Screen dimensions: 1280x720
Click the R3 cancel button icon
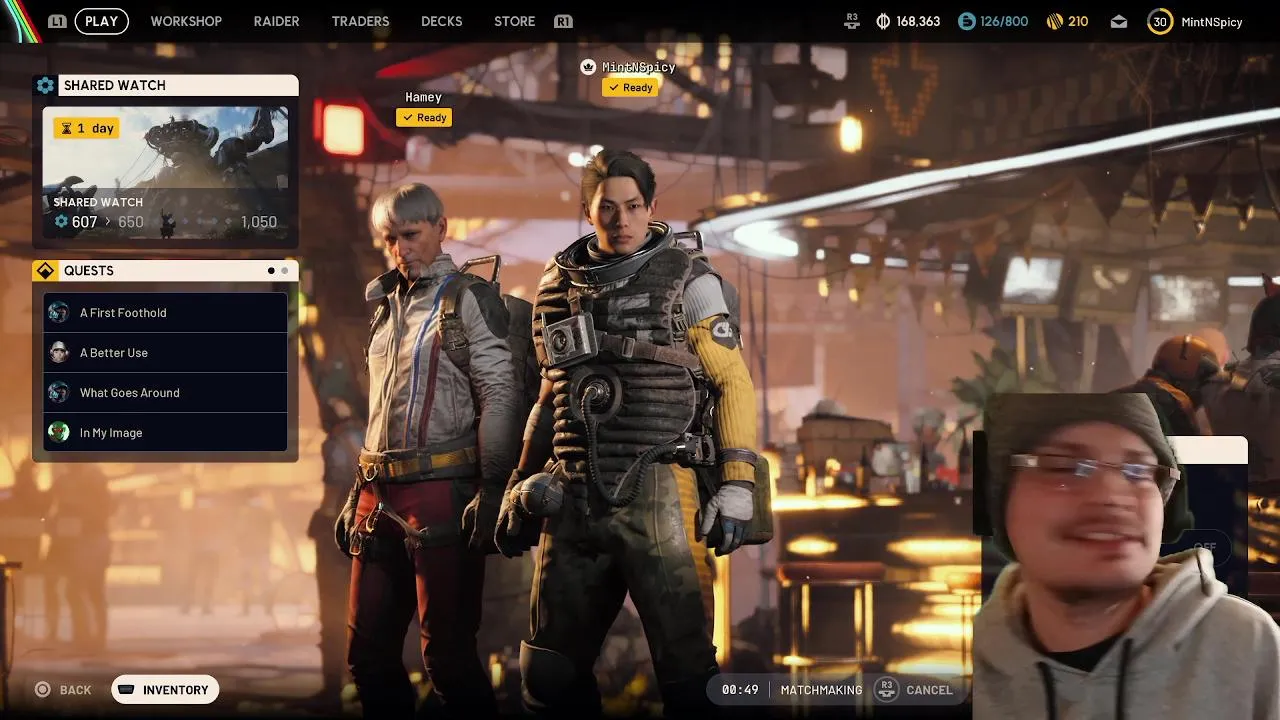[x=886, y=690]
